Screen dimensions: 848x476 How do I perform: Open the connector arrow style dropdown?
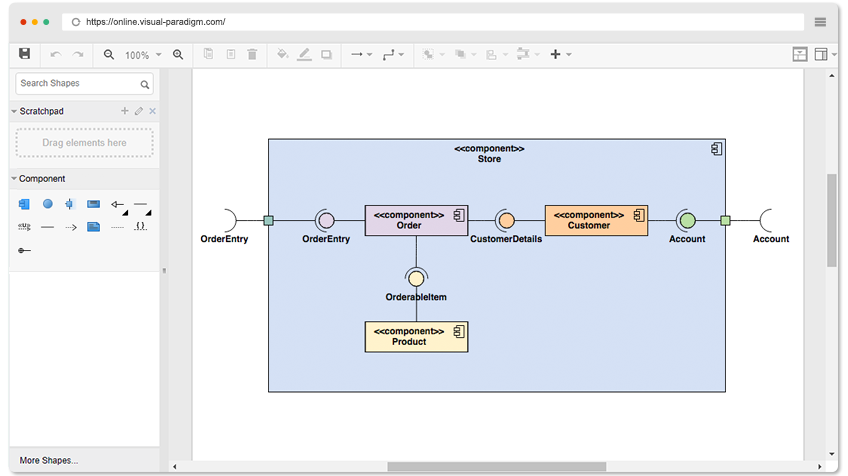tap(361, 55)
